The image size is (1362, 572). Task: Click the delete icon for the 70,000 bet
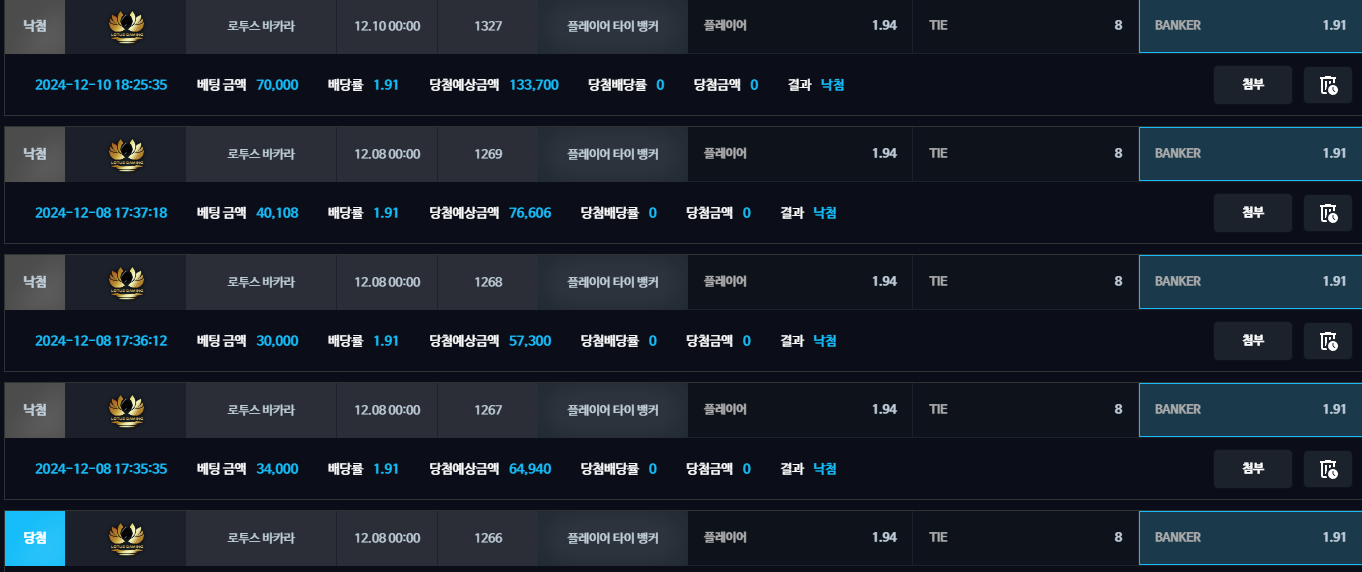pyautogui.click(x=1327, y=85)
